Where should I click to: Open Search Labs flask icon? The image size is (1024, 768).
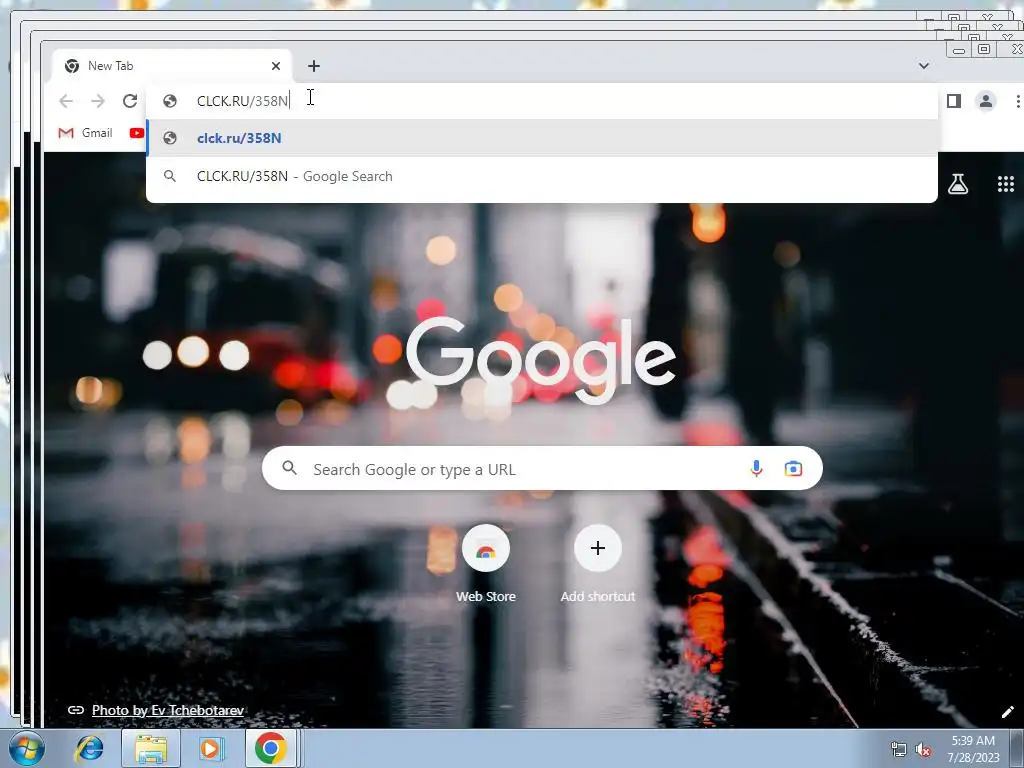[957, 184]
